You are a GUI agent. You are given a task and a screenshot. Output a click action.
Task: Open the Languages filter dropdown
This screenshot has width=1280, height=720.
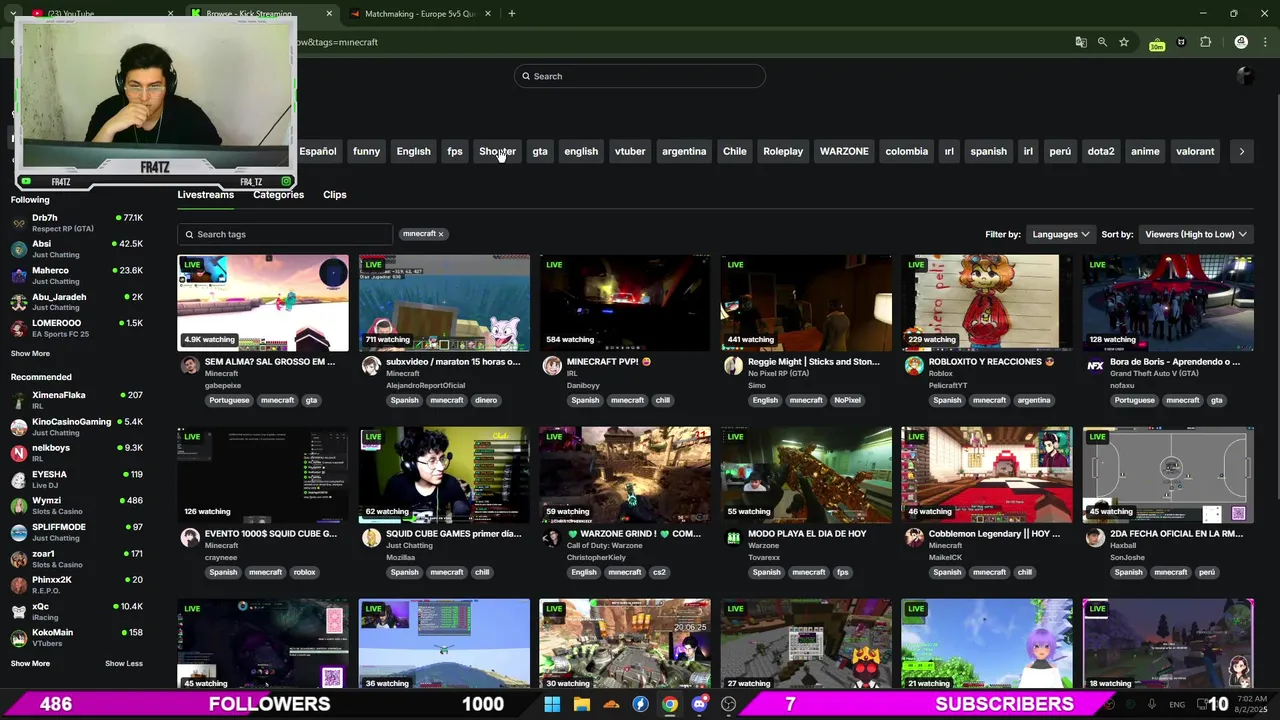[1060, 234]
